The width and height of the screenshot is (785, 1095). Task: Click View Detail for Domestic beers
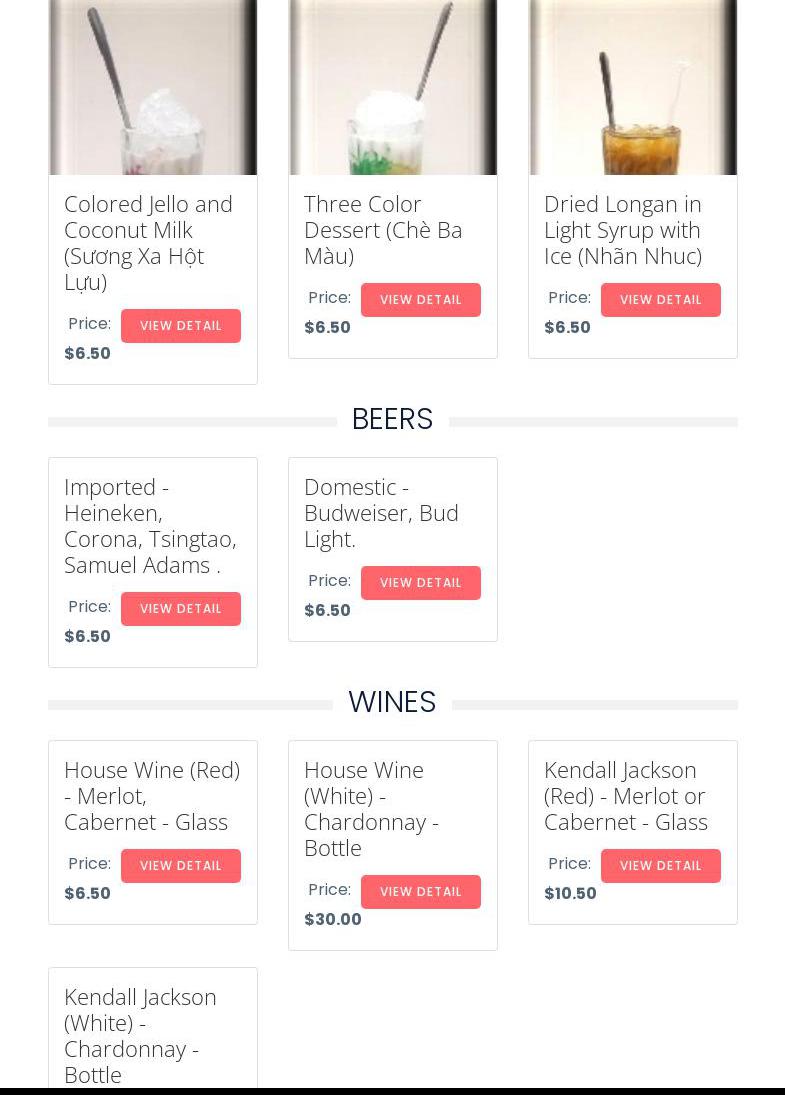click(x=421, y=583)
